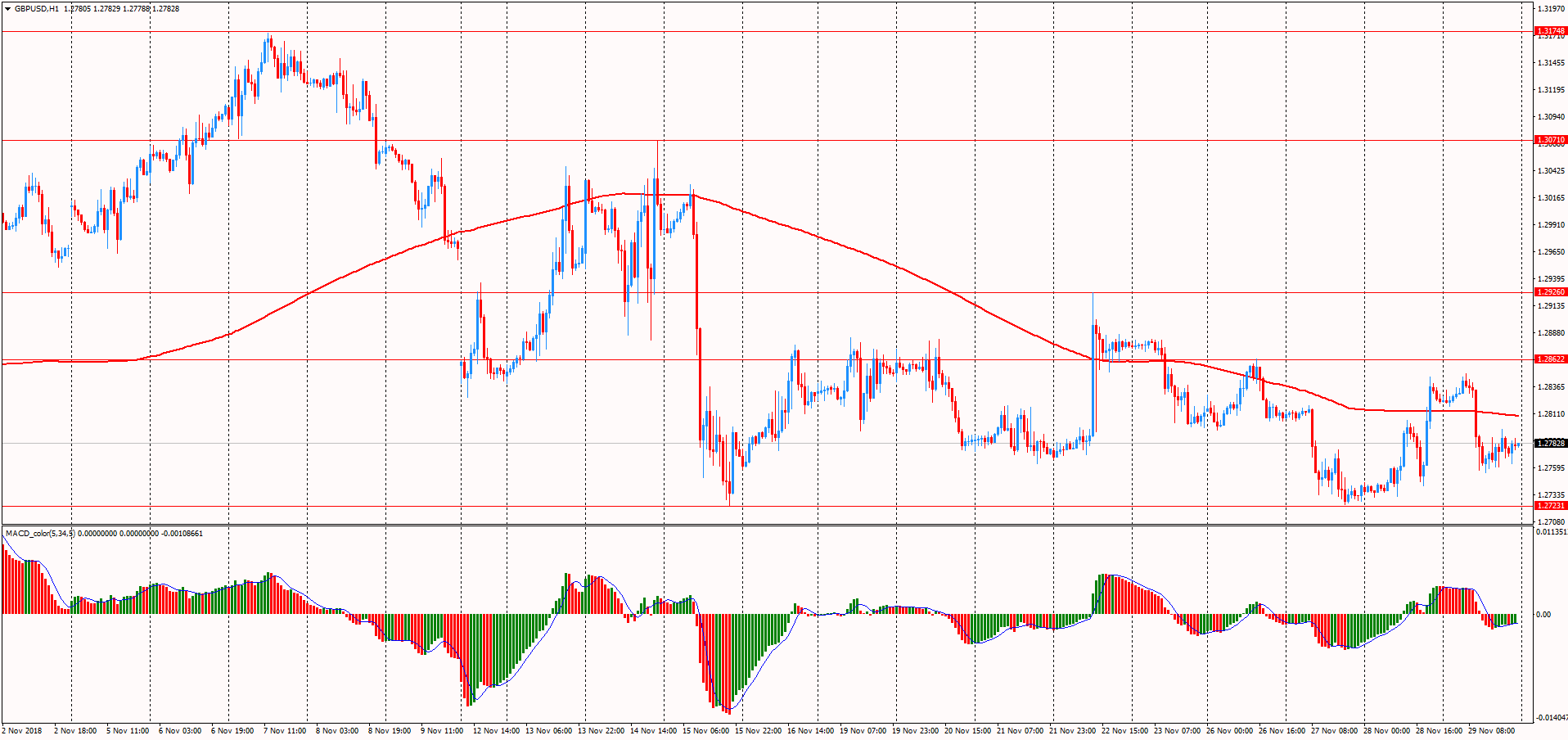Click the 26 Nov 00:00 time label
The height and width of the screenshot is (740, 1568).
[1229, 730]
